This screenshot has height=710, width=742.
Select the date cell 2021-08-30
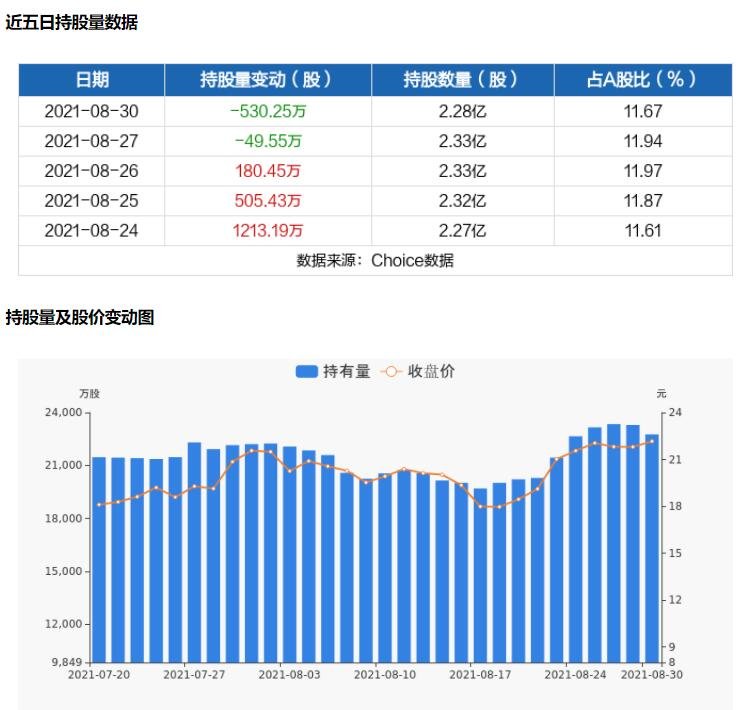91,111
